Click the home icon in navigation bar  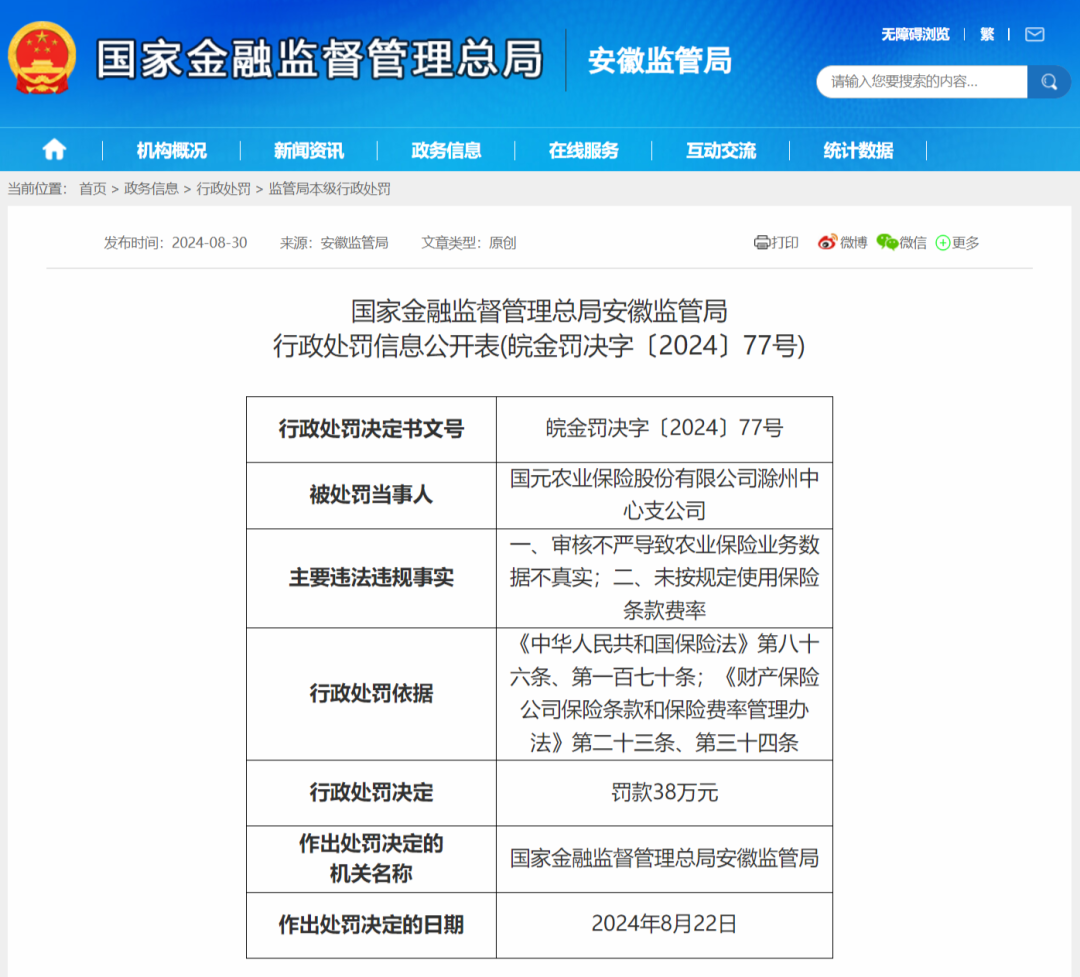point(54,149)
